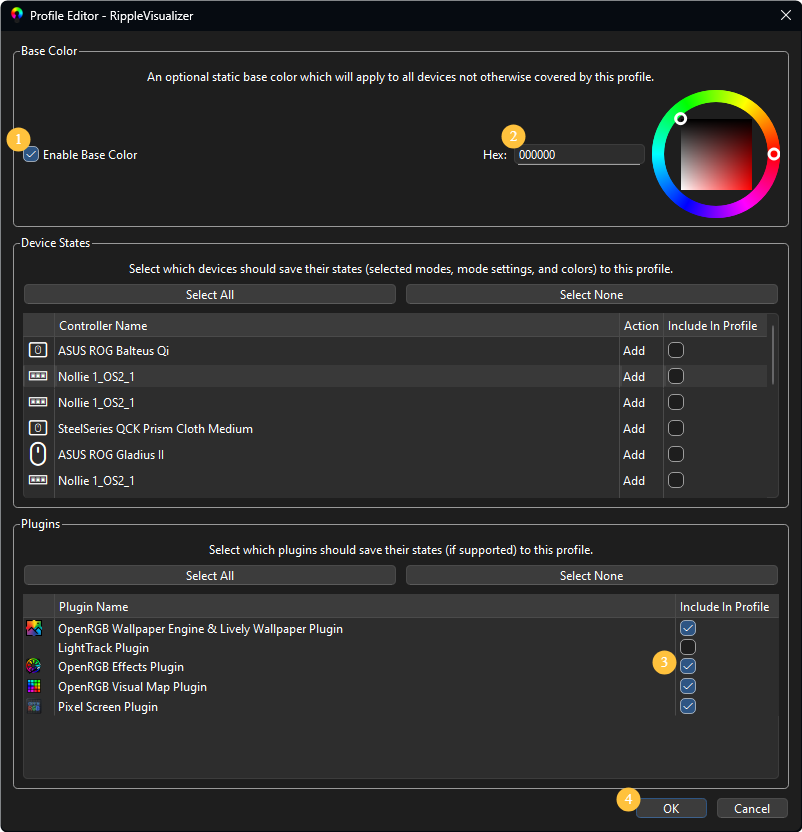Uncheck OpenRGB Effects Plugin checkbox
Screen dimensions: 802x832
point(688,666)
